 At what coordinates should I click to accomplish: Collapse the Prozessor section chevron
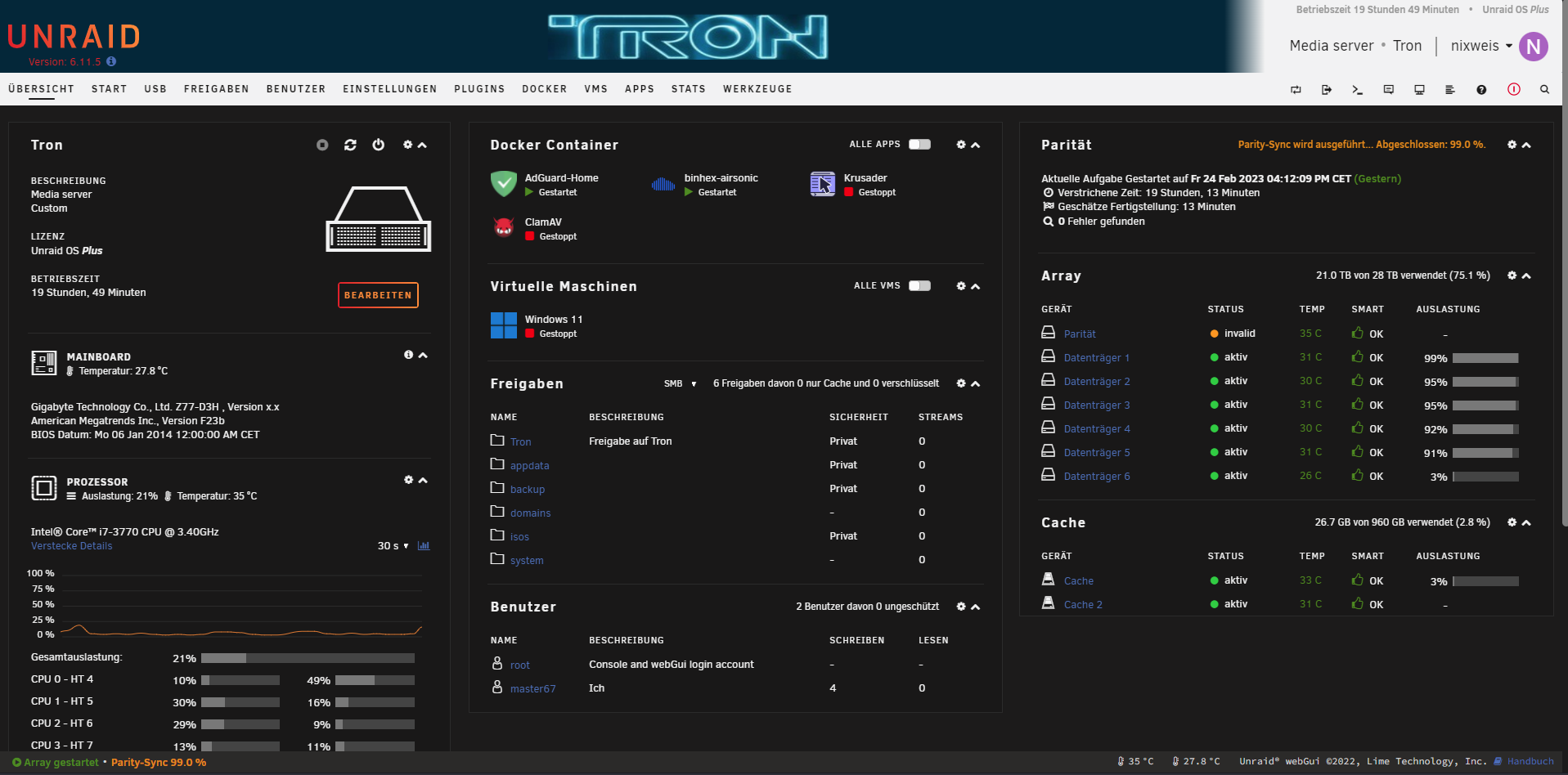tap(423, 481)
